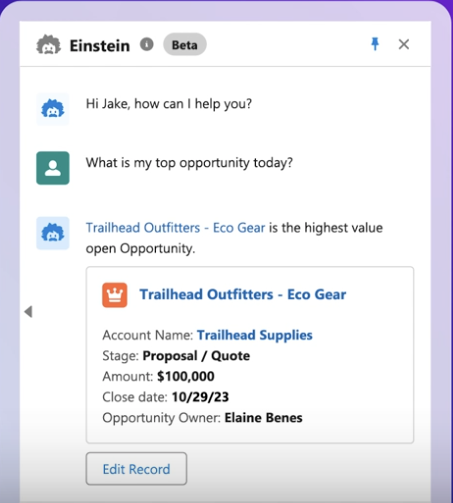The height and width of the screenshot is (503, 453).
Task: Click the amount value $100,000
Action: (186, 377)
